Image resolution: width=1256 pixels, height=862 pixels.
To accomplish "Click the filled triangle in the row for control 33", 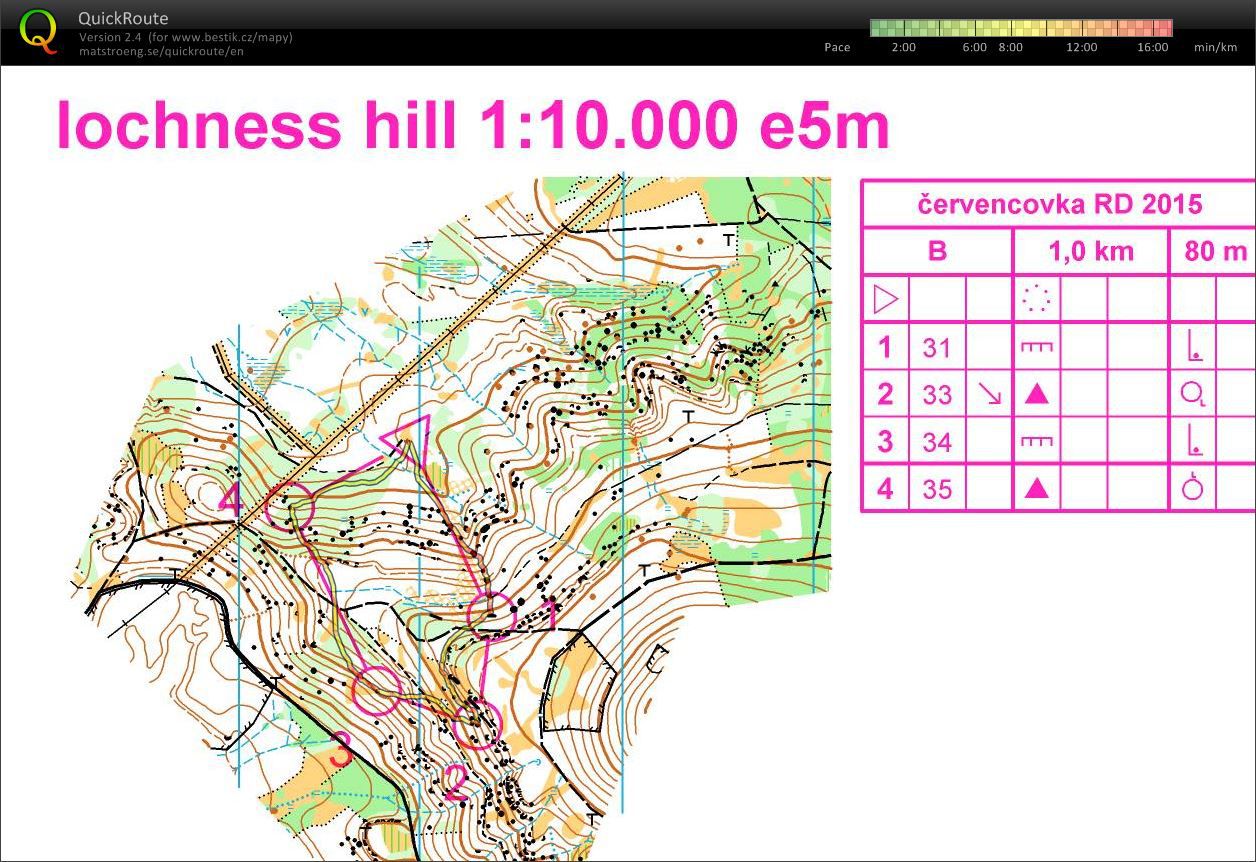I will pyautogui.click(x=1037, y=394).
